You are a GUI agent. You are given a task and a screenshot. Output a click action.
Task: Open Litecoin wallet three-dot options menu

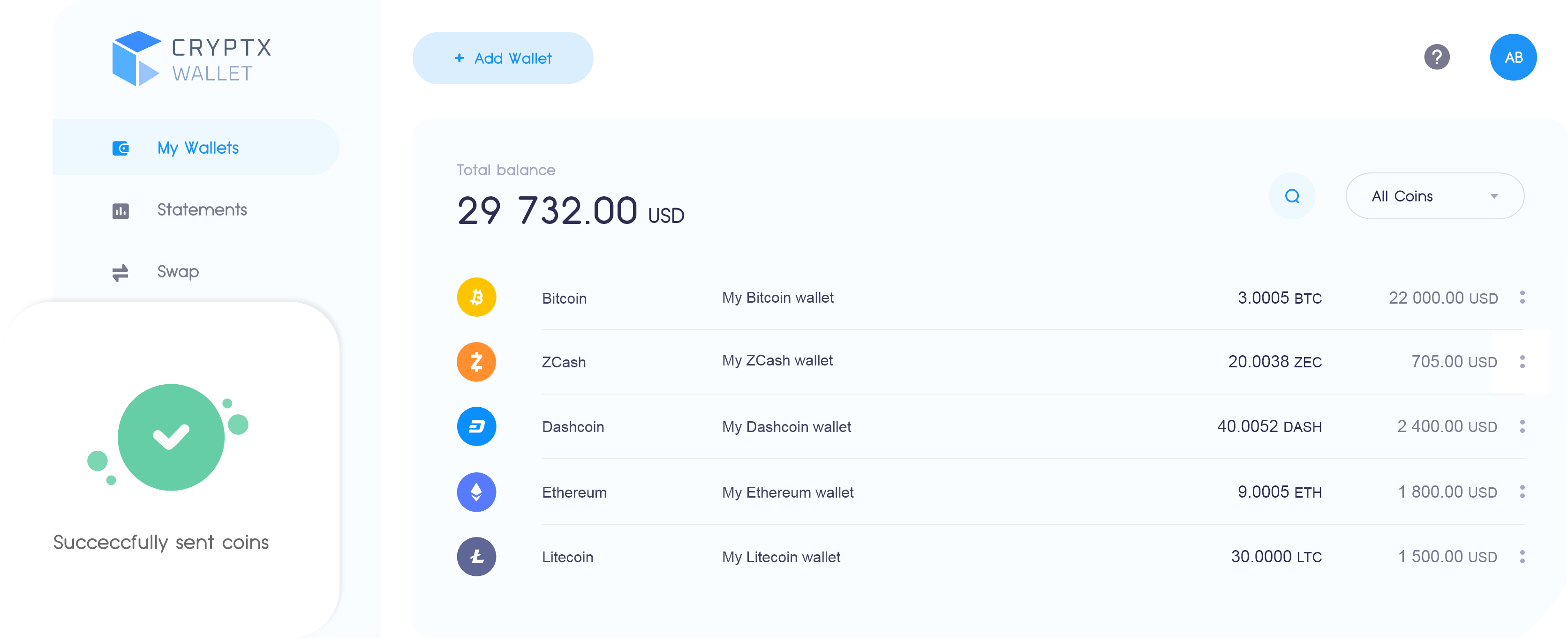[x=1523, y=557]
